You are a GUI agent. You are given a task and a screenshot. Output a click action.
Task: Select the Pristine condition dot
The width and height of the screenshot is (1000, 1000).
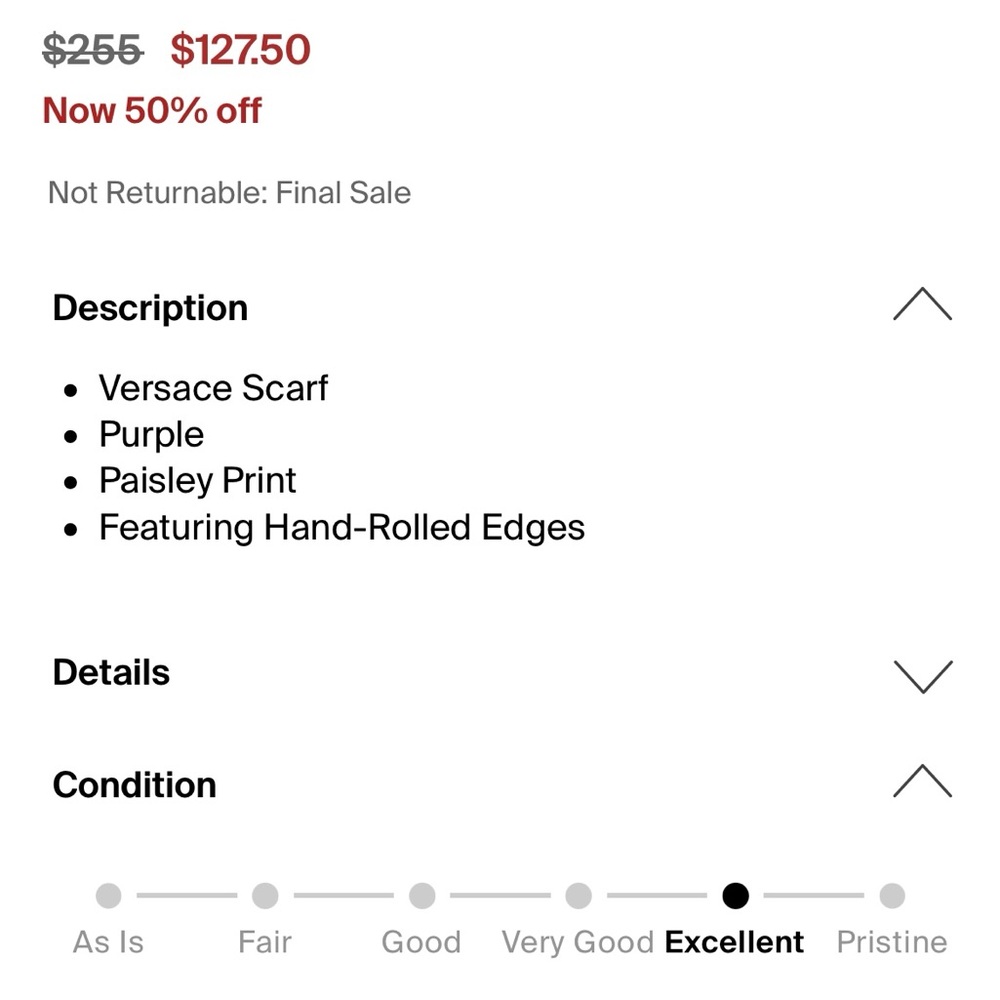pyautogui.click(x=892, y=895)
